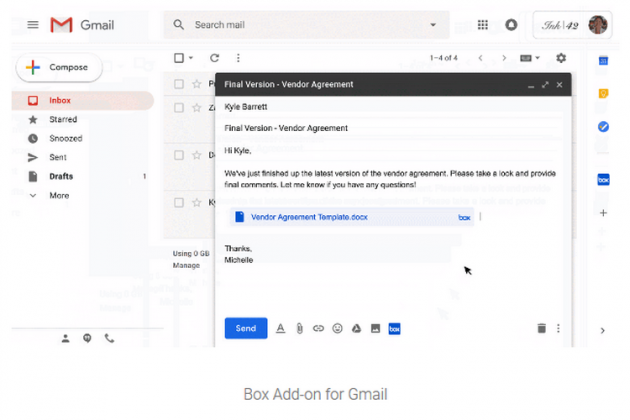Refresh the inbox list

click(215, 58)
